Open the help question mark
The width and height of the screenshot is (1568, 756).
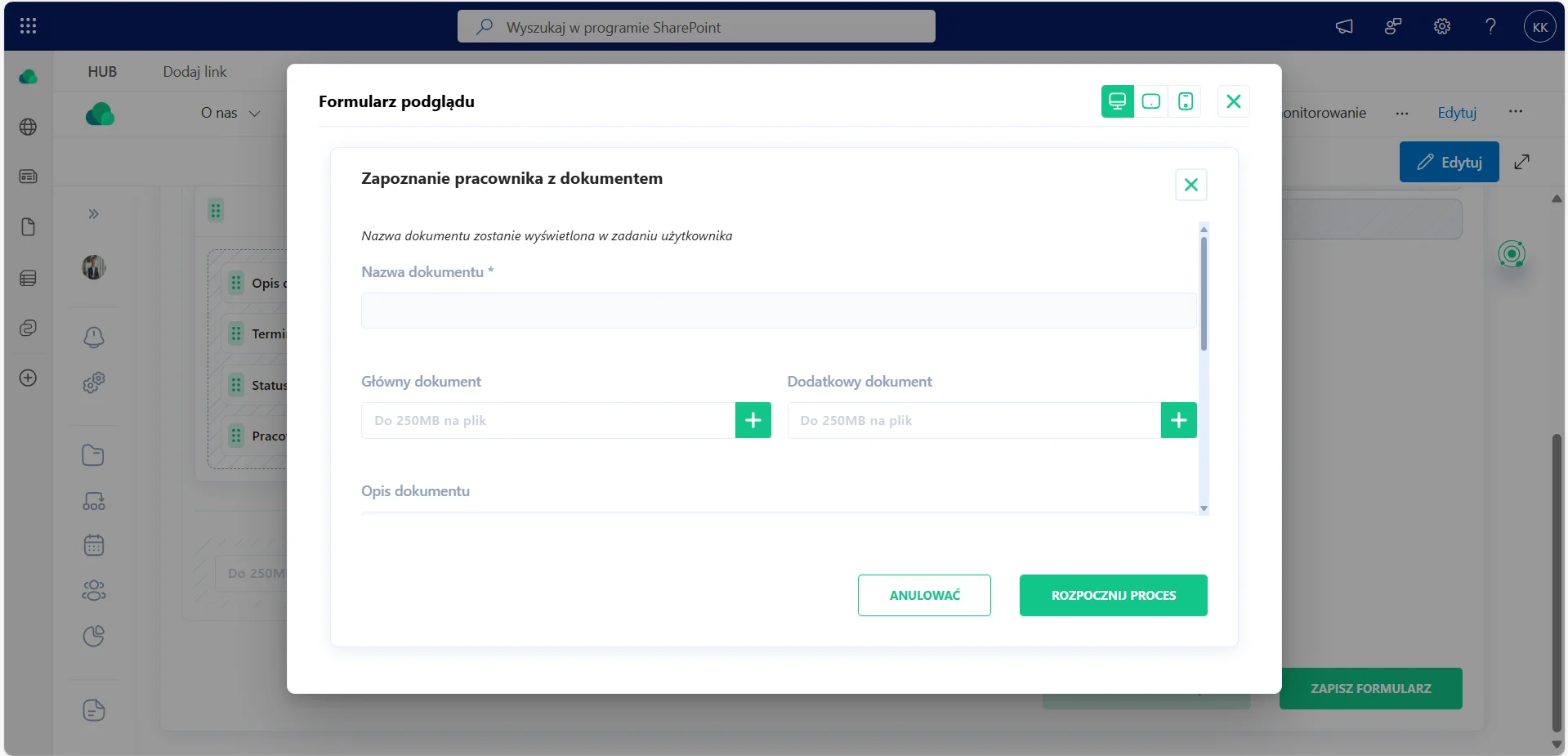pyautogui.click(x=1490, y=26)
